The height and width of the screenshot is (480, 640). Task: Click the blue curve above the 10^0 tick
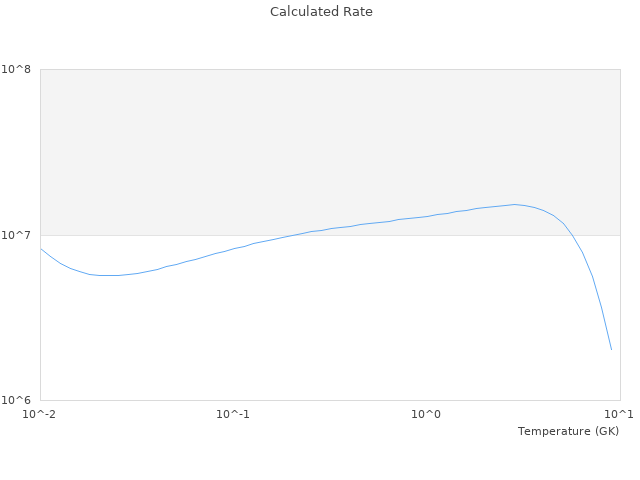427,216
